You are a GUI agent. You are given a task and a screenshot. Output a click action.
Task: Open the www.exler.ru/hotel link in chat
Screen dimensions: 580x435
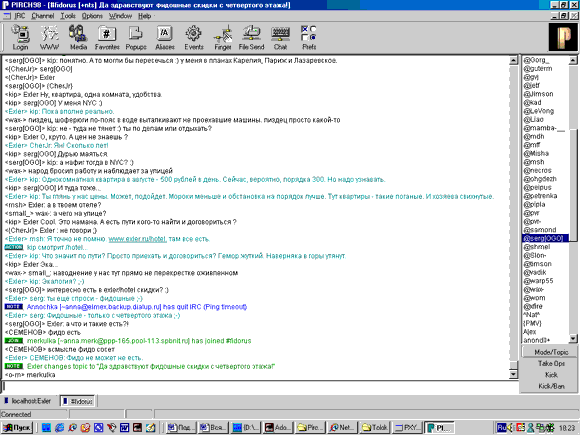(x=137, y=239)
